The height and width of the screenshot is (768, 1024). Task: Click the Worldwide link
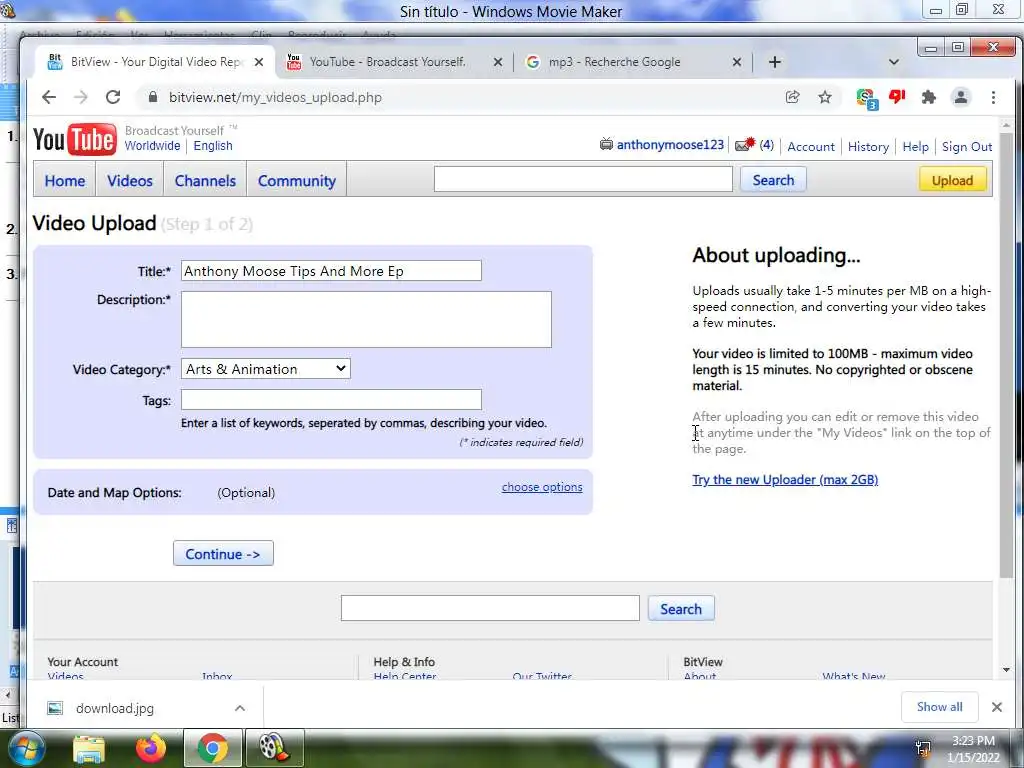click(152, 146)
